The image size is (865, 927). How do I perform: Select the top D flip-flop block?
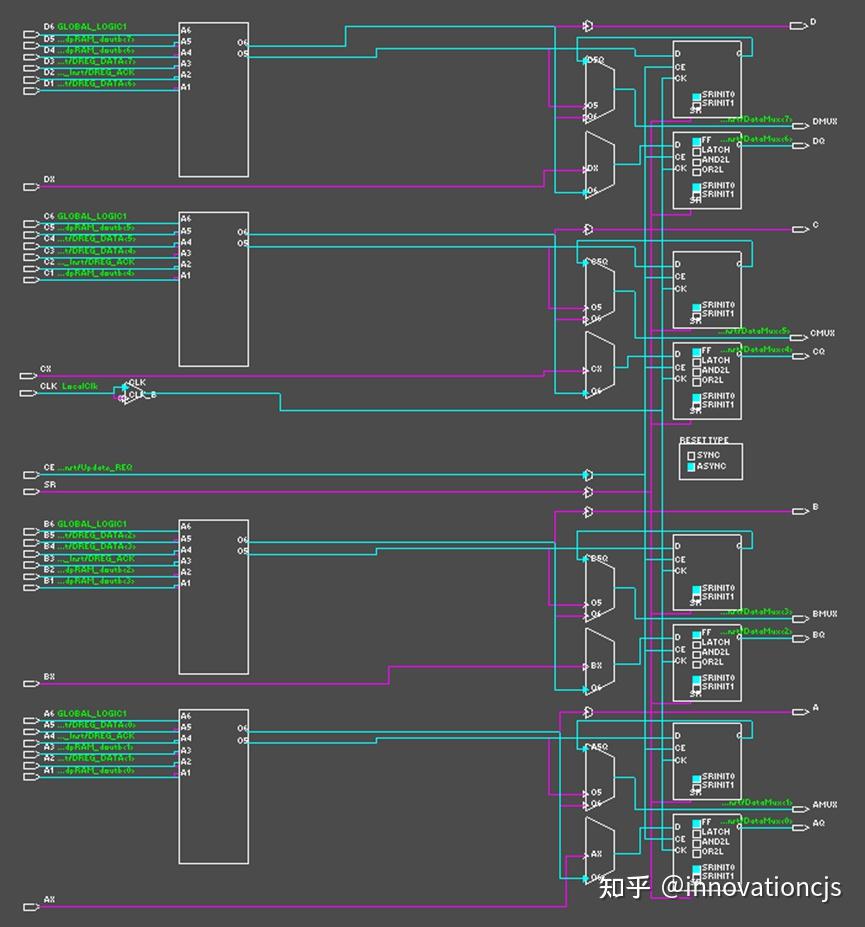pos(705,80)
